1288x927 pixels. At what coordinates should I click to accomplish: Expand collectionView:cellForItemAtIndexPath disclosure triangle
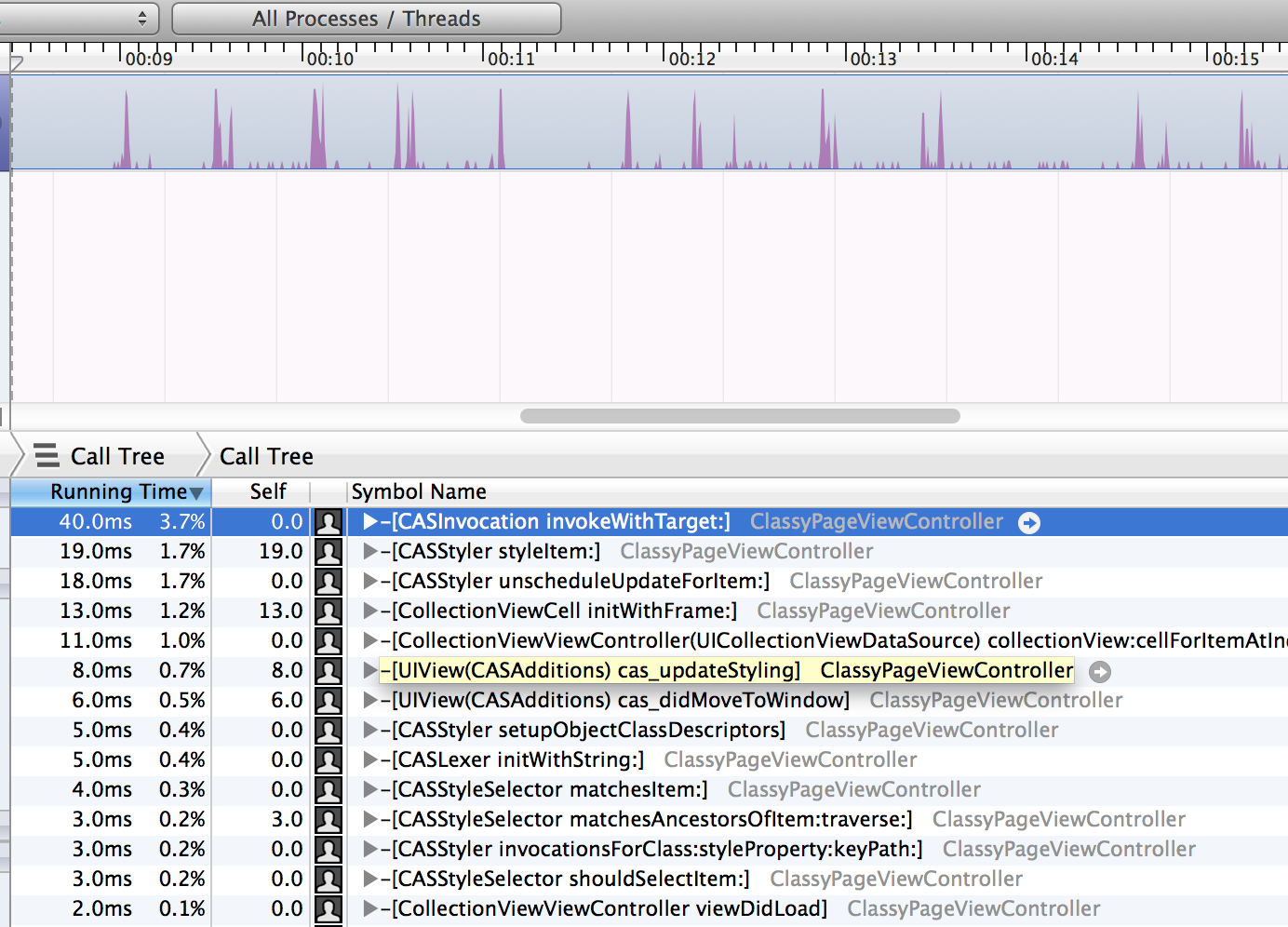tap(370, 640)
